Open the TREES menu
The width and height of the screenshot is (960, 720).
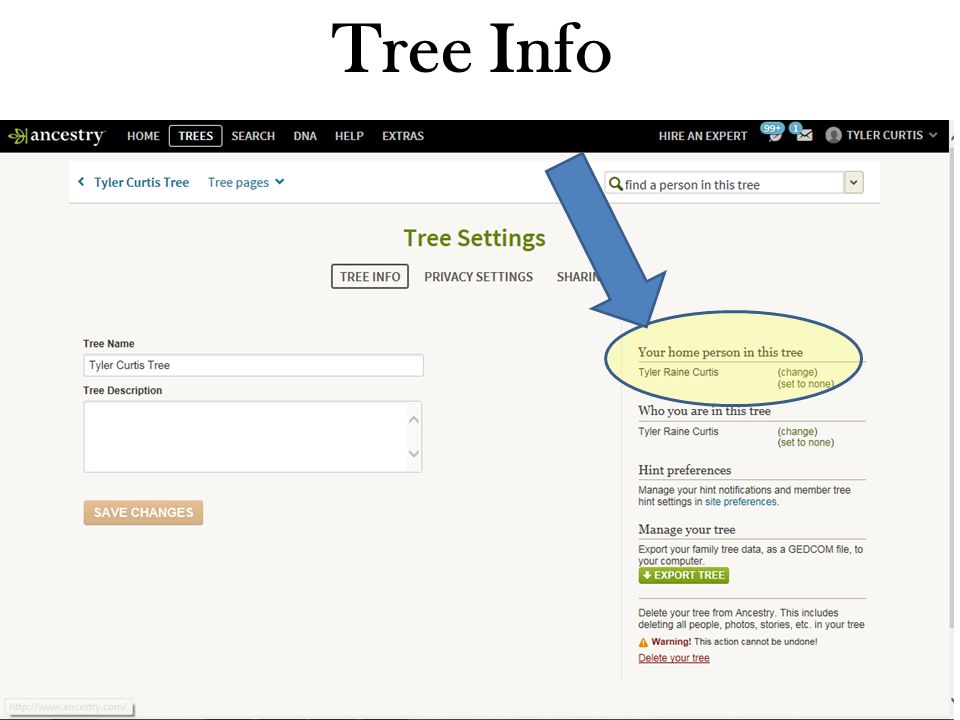pyautogui.click(x=195, y=136)
